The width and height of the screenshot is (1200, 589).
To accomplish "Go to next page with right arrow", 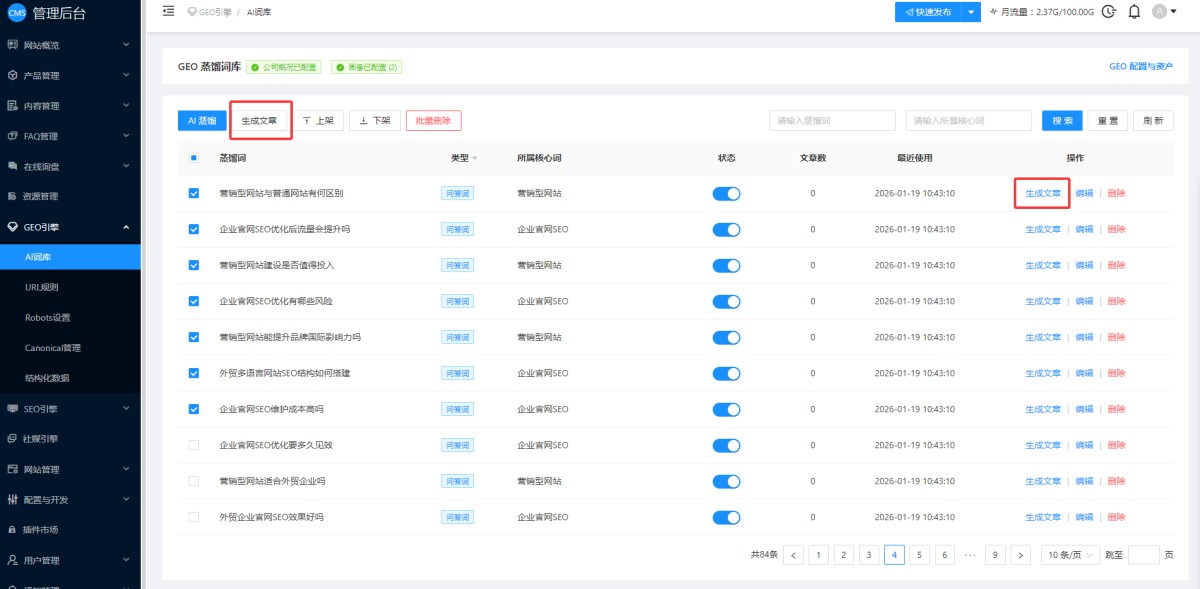I will pyautogui.click(x=1020, y=555).
